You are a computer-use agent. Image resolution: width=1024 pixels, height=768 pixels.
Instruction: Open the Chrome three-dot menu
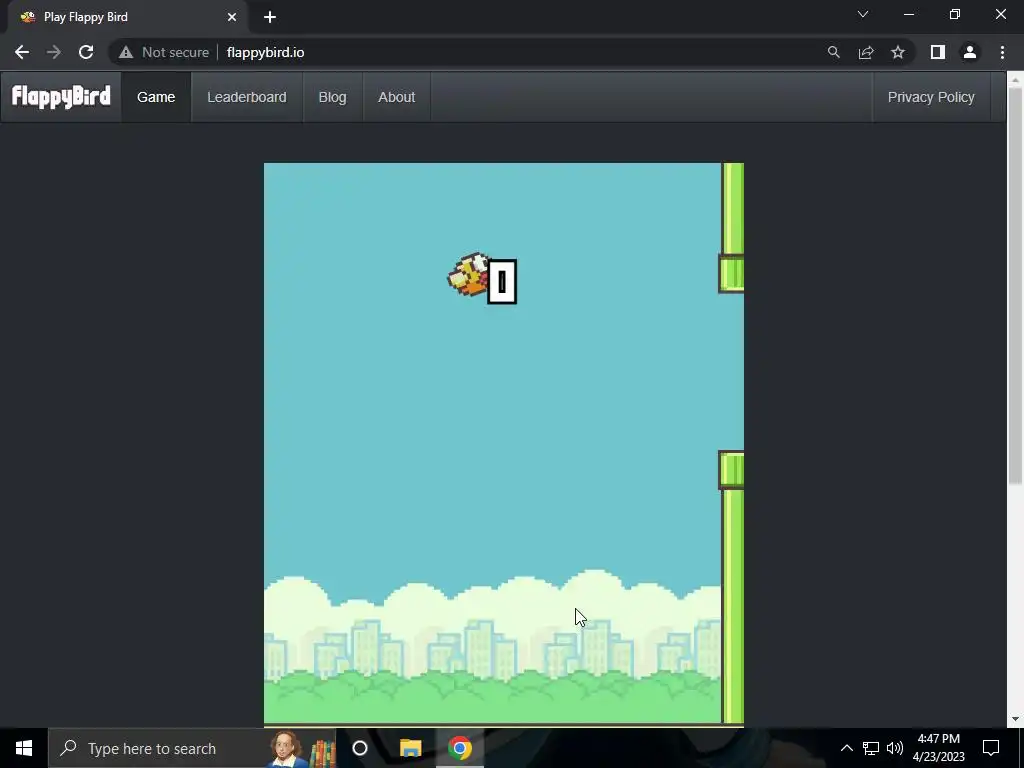(x=1002, y=52)
